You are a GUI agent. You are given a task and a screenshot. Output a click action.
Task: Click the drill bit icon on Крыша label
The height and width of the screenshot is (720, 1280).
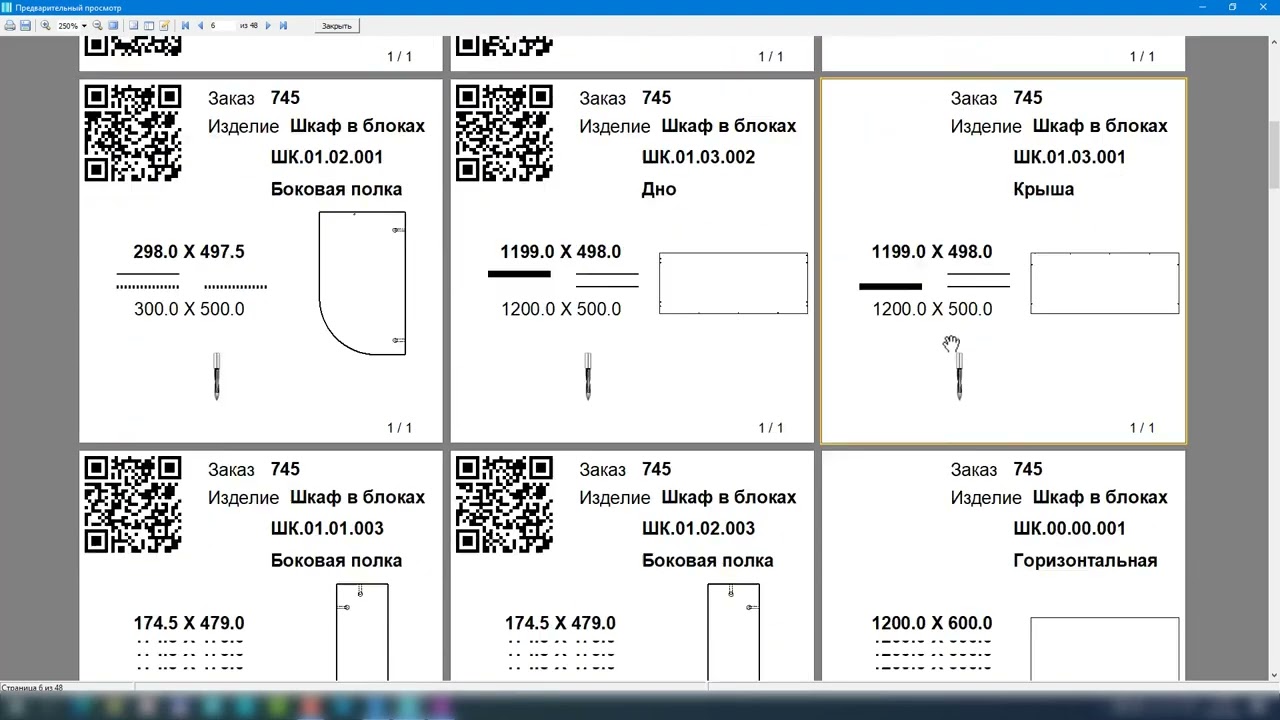tap(959, 376)
